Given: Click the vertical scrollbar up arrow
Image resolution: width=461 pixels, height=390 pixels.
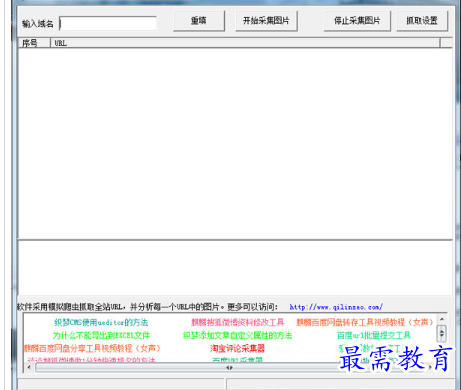Looking at the screenshot, I should 442,319.
